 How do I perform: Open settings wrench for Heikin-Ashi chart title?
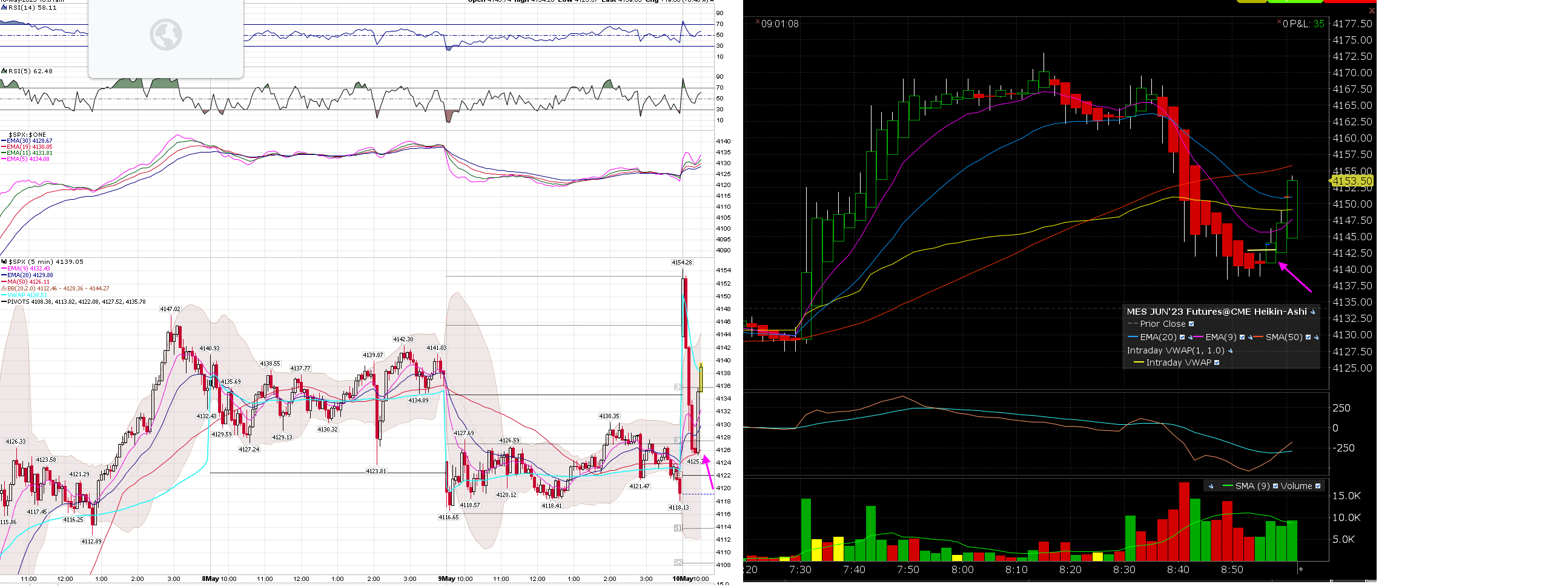click(x=1313, y=312)
